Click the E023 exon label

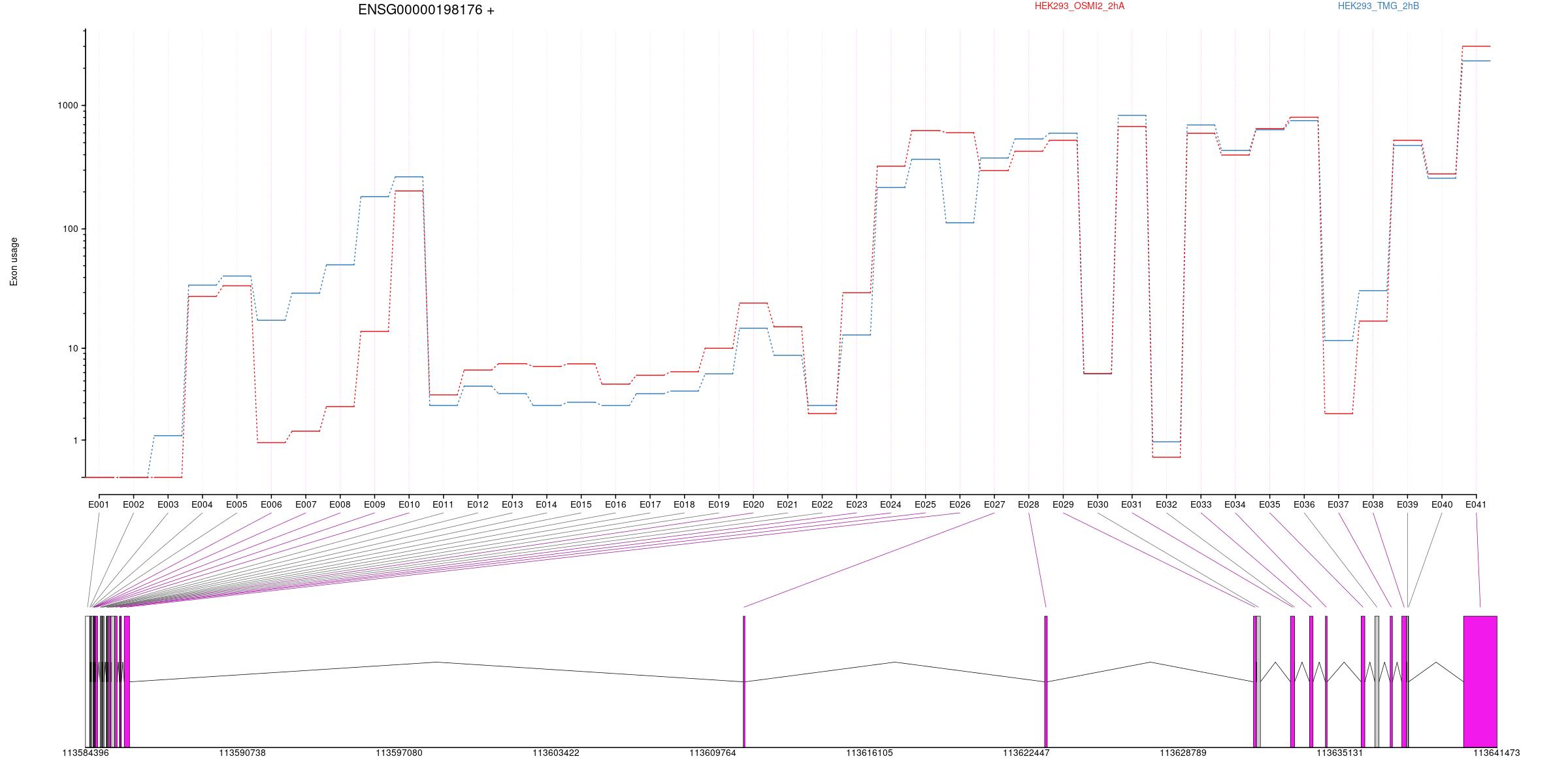coord(857,504)
